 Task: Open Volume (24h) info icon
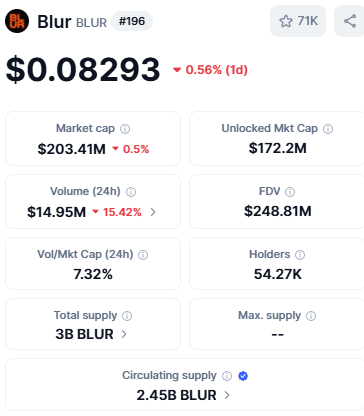coord(131,192)
